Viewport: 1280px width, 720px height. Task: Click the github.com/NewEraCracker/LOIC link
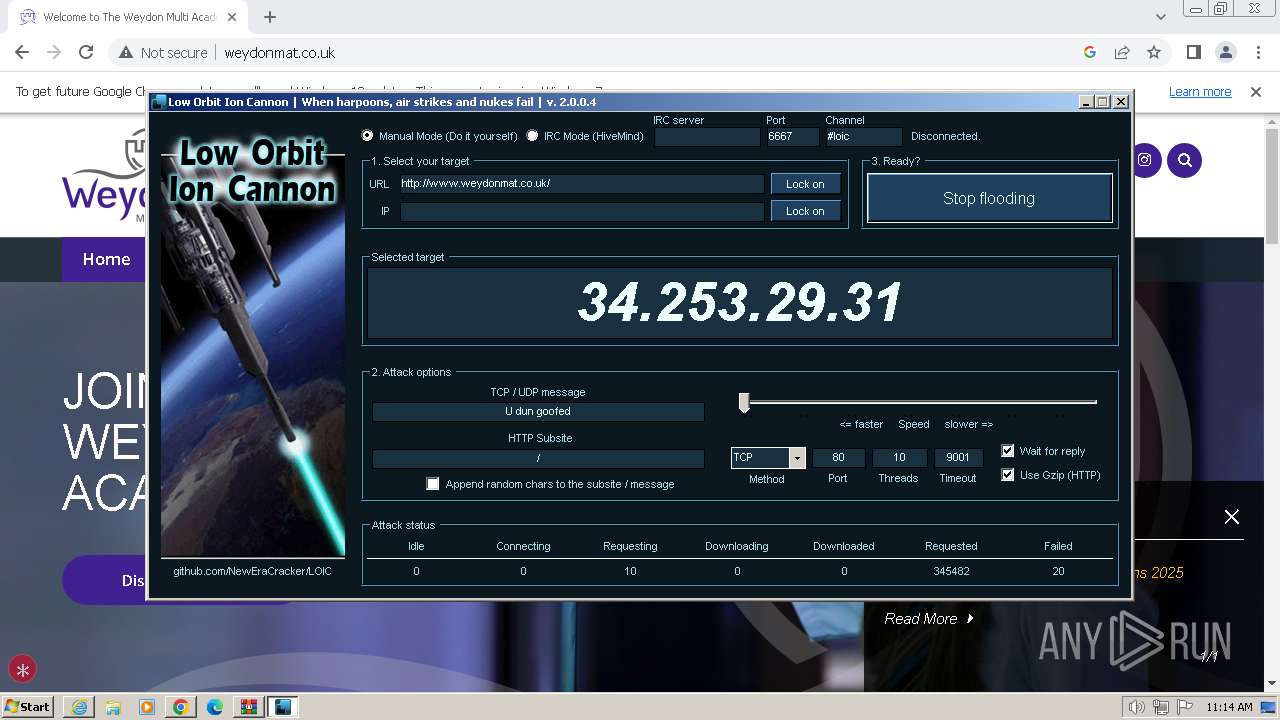252,571
